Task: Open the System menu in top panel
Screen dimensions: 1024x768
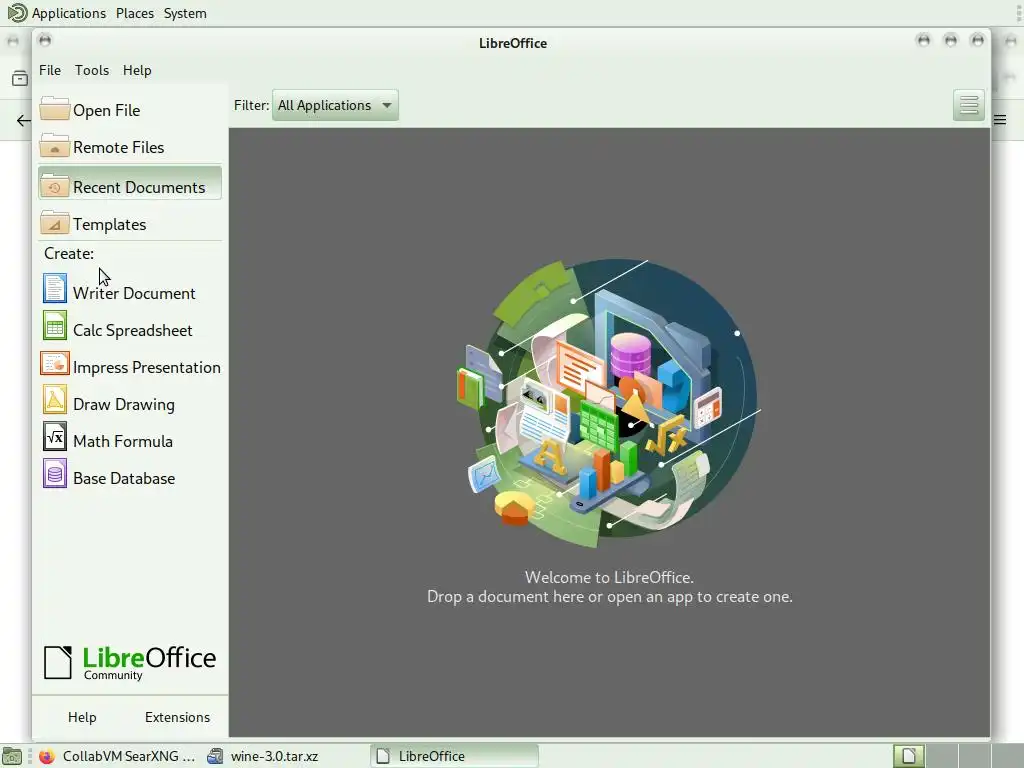Action: (x=185, y=13)
